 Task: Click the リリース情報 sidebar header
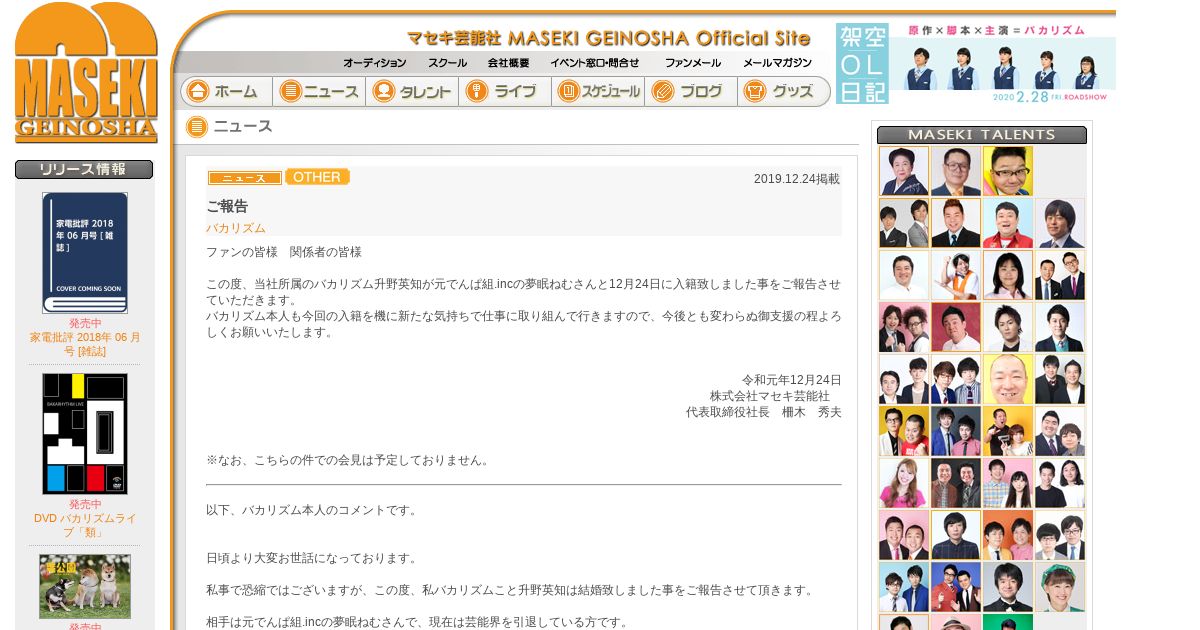tap(84, 170)
